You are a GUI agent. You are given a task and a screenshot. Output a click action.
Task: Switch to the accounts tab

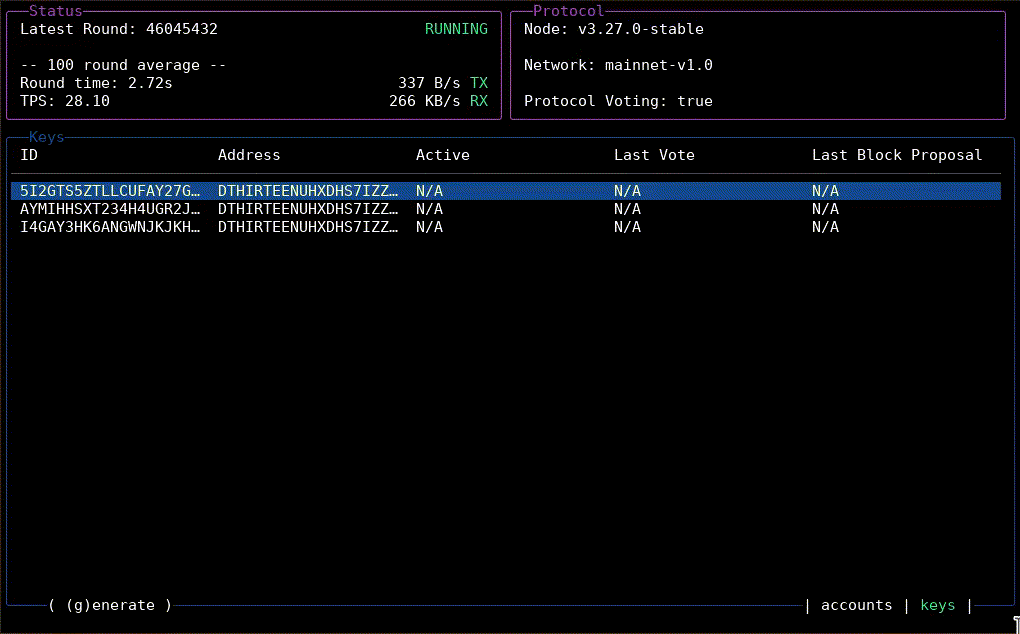pos(856,605)
